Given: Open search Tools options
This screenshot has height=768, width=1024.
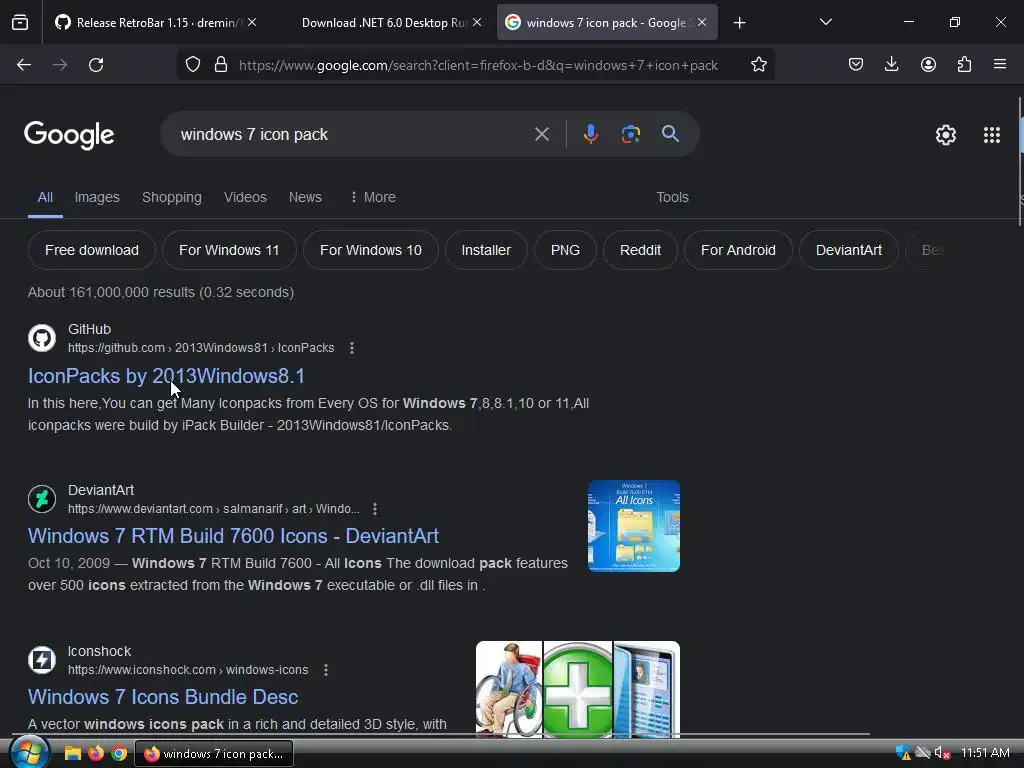Looking at the screenshot, I should click(672, 197).
